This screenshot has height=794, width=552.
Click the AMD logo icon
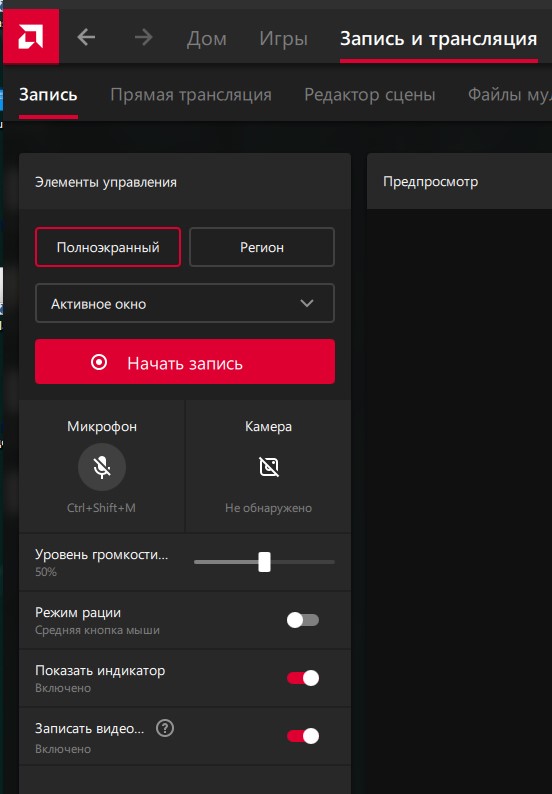pyautogui.click(x=31, y=37)
